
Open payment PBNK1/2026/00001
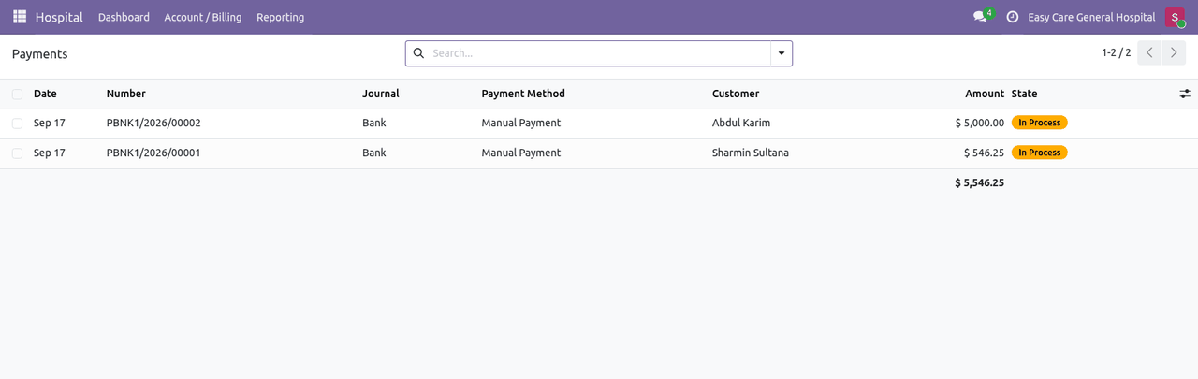[x=154, y=152]
